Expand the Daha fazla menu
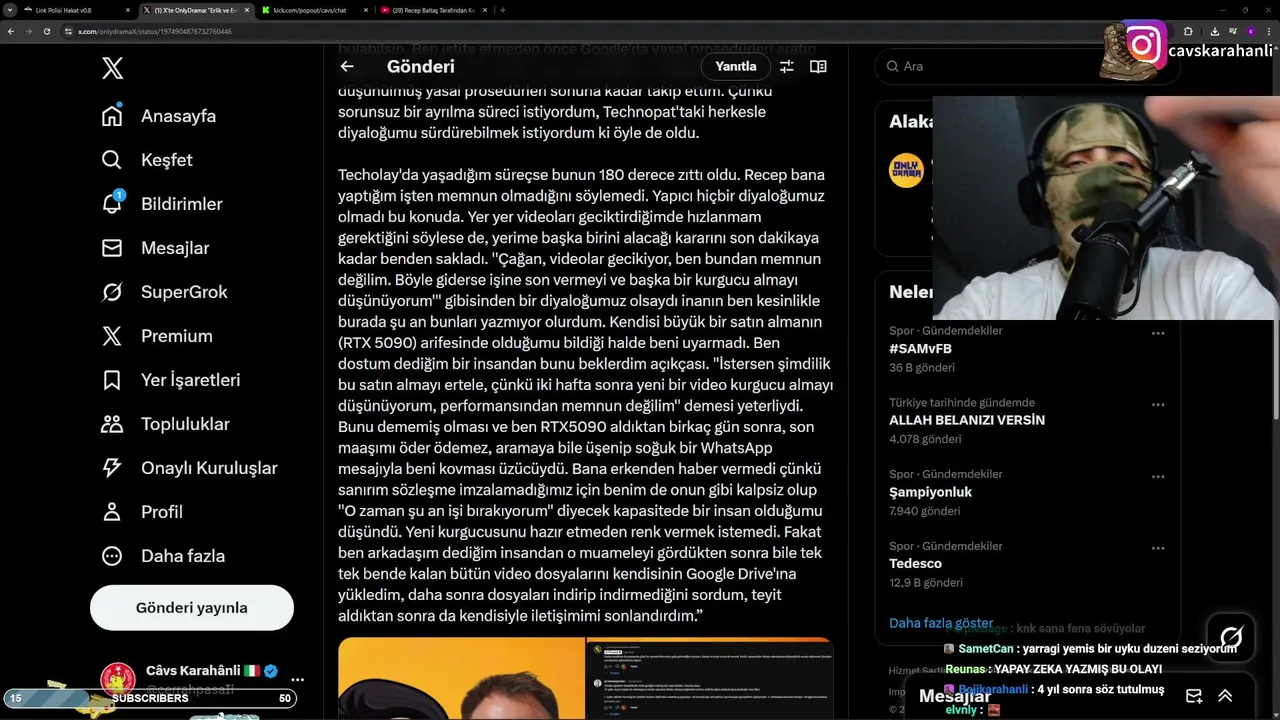 click(163, 556)
